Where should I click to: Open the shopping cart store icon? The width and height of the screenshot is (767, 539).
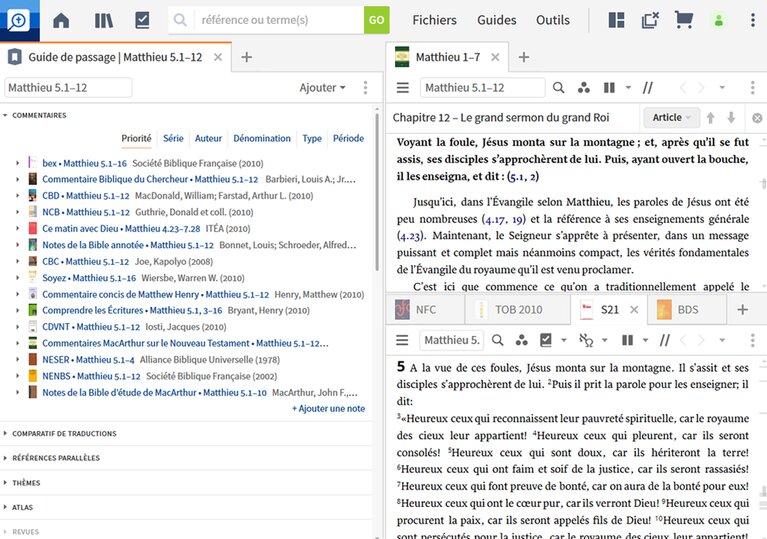click(x=683, y=20)
